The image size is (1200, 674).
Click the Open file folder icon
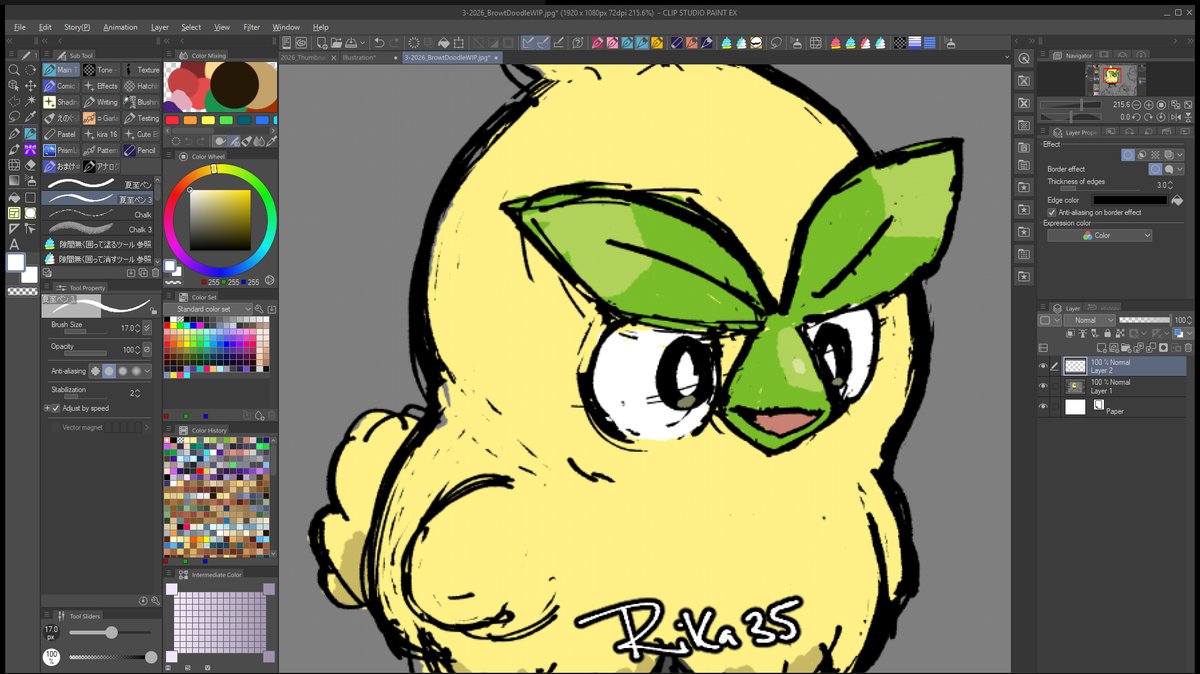[x=335, y=42]
